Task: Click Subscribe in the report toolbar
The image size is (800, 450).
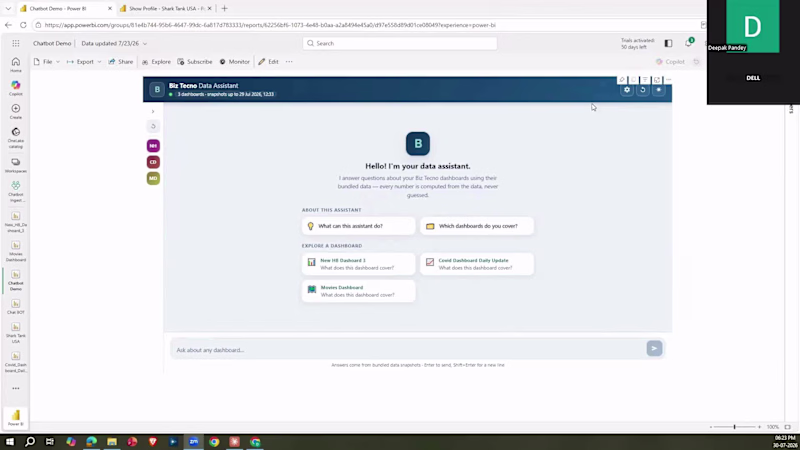Action: coord(195,62)
